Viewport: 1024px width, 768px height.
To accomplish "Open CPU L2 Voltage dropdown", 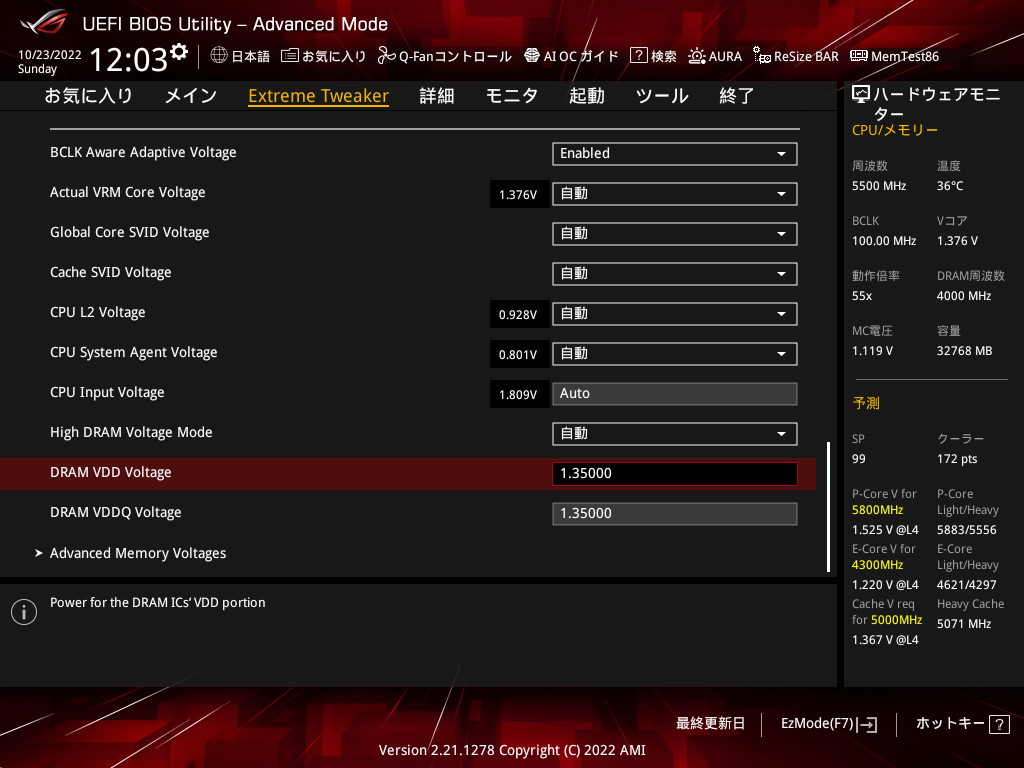I will click(x=675, y=314).
